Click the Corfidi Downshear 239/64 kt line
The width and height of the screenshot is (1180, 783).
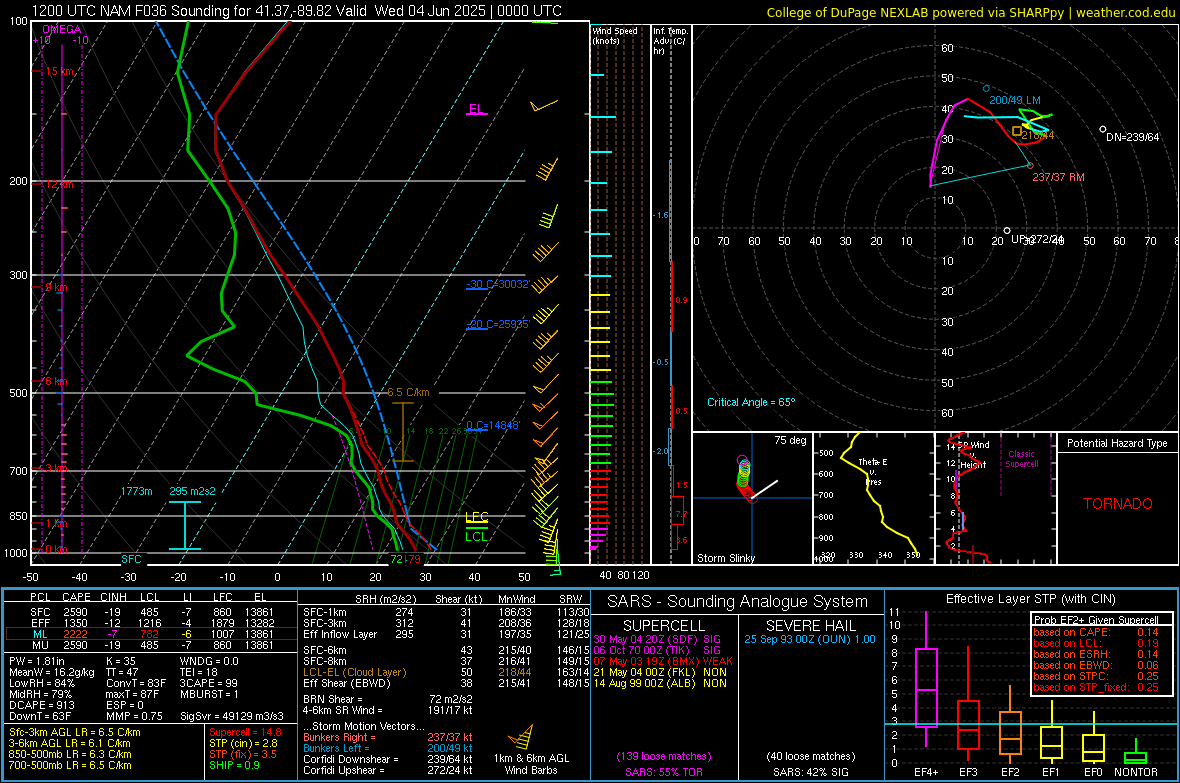(388, 759)
